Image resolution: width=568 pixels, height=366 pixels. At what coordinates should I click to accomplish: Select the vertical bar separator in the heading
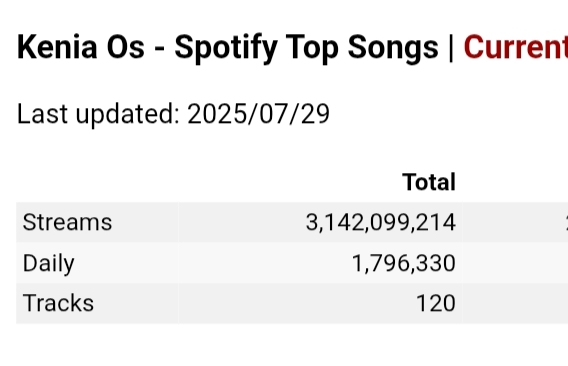(x=451, y=48)
